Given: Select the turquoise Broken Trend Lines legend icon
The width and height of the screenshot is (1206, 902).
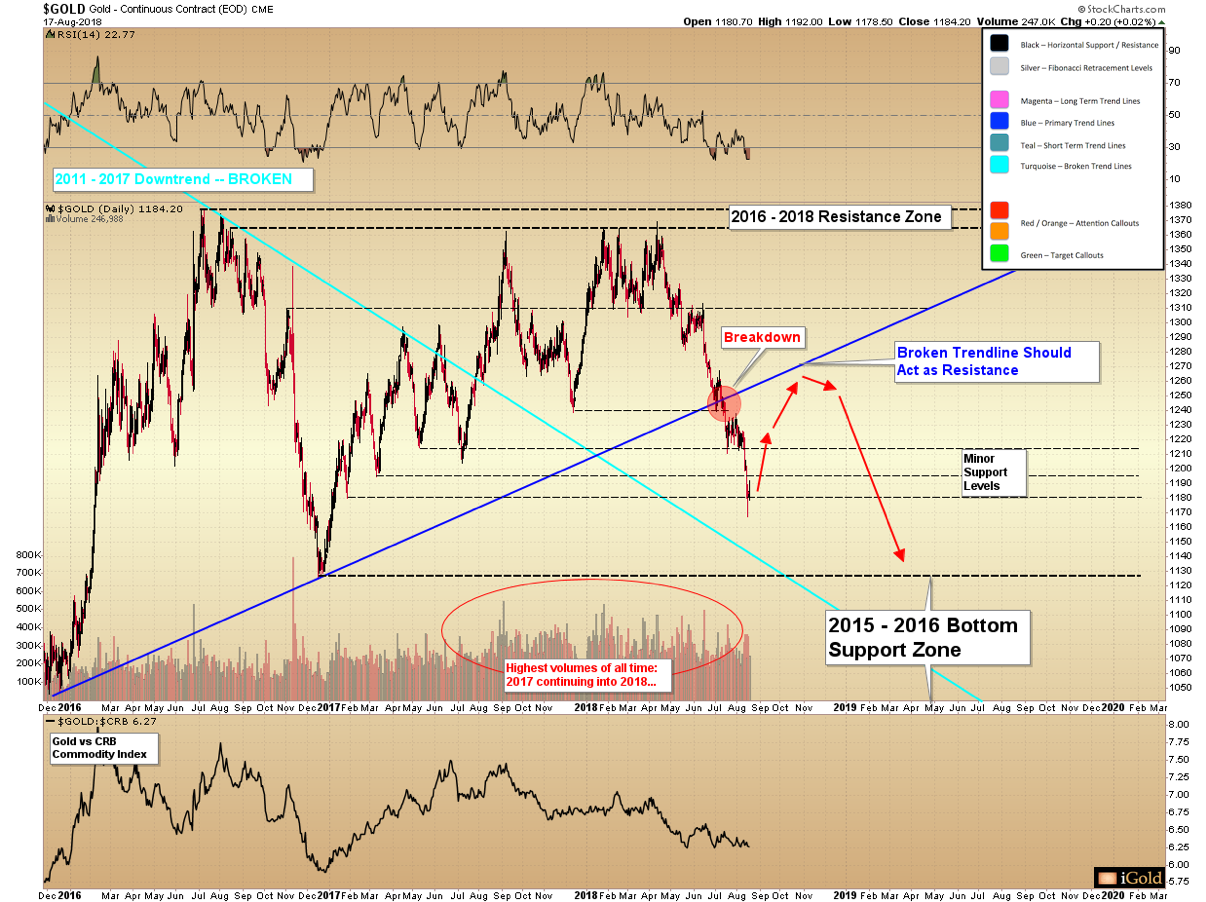Looking at the screenshot, I should (x=999, y=166).
